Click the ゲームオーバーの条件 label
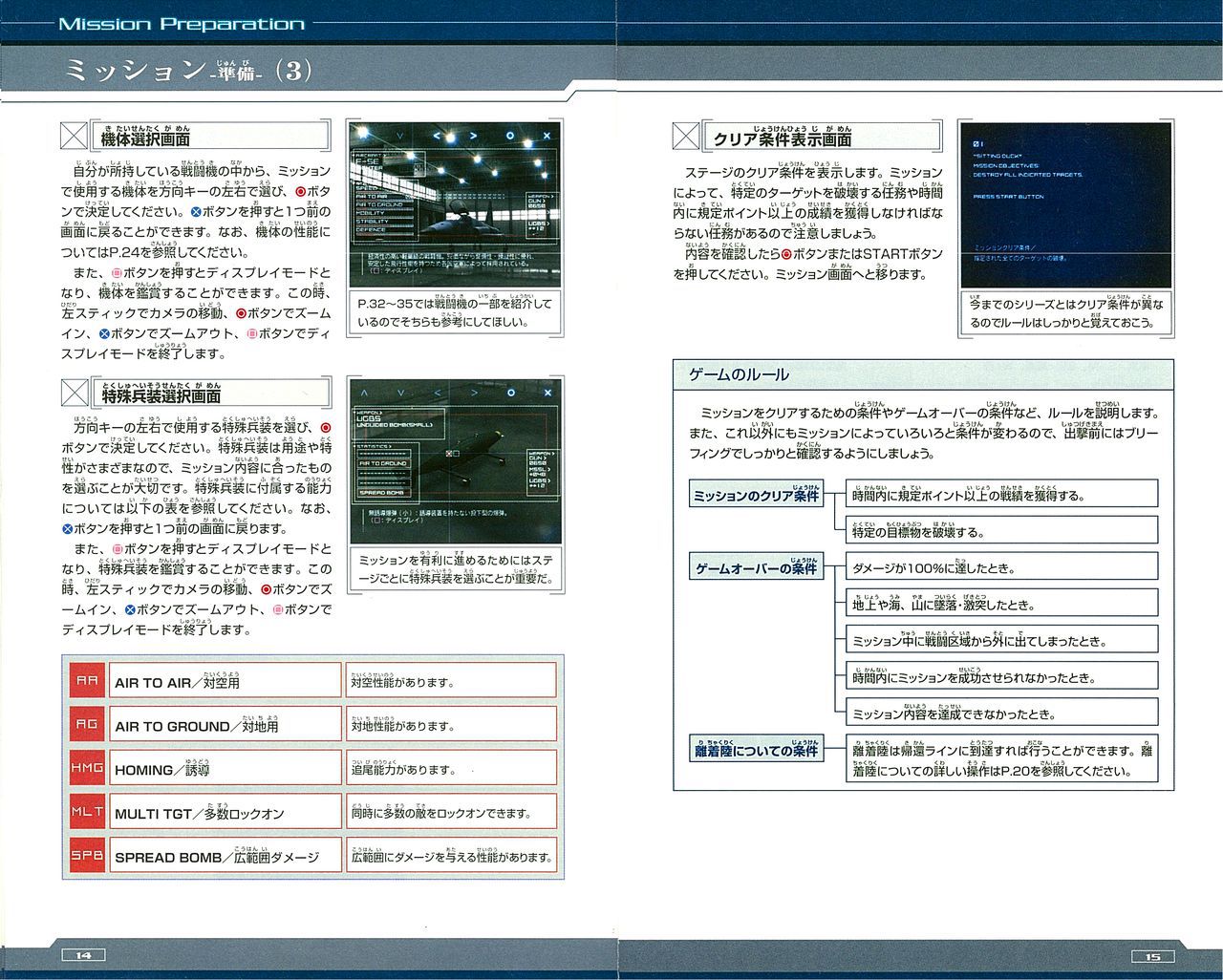Image resolution: width=1223 pixels, height=980 pixels. point(757,567)
